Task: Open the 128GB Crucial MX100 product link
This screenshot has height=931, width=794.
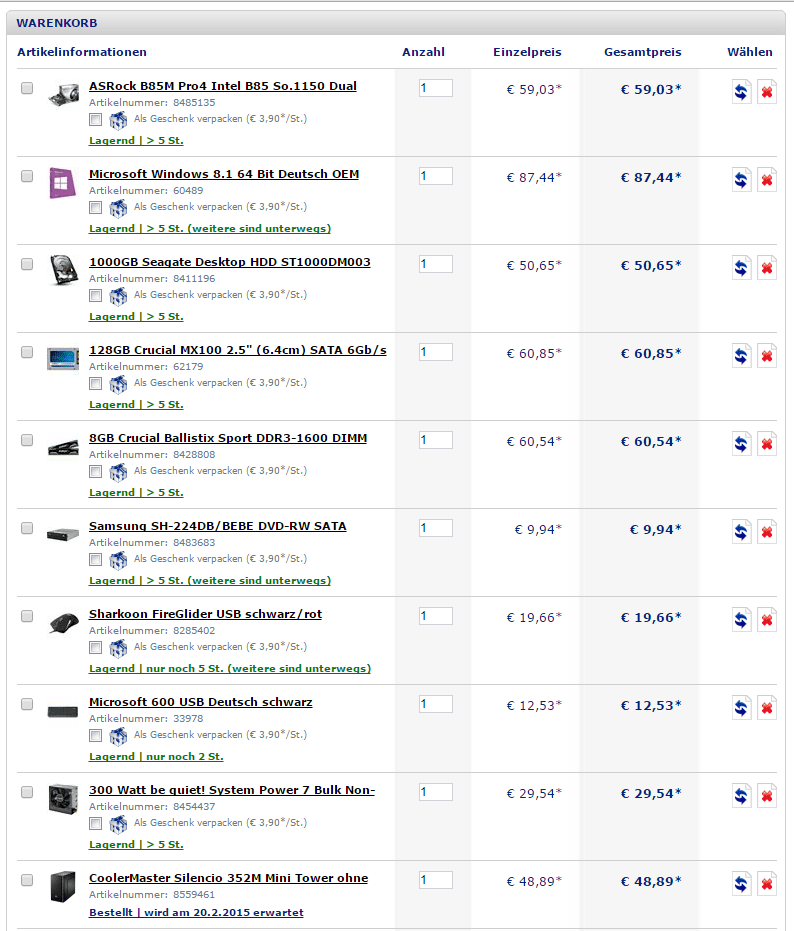Action: click(237, 350)
